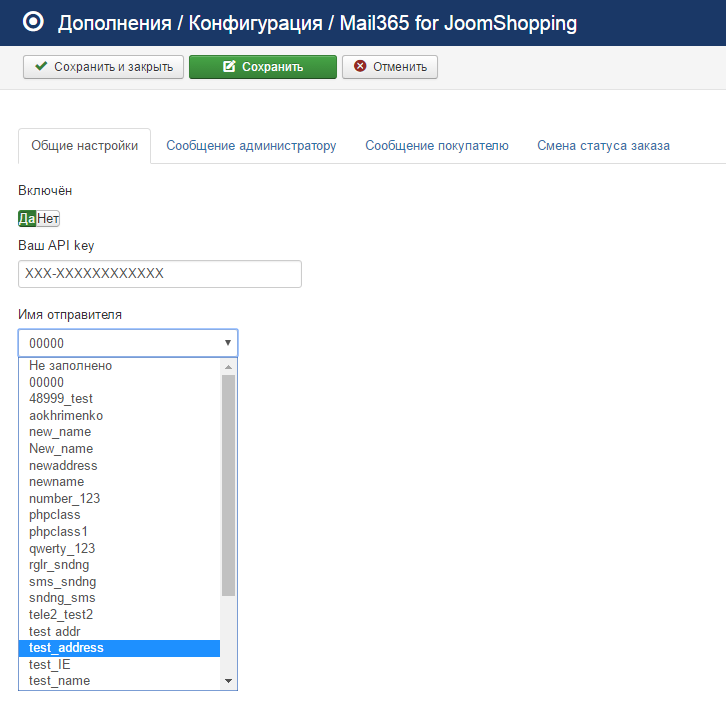
Task: Select number_123 from the list
Action: [x=119, y=499]
